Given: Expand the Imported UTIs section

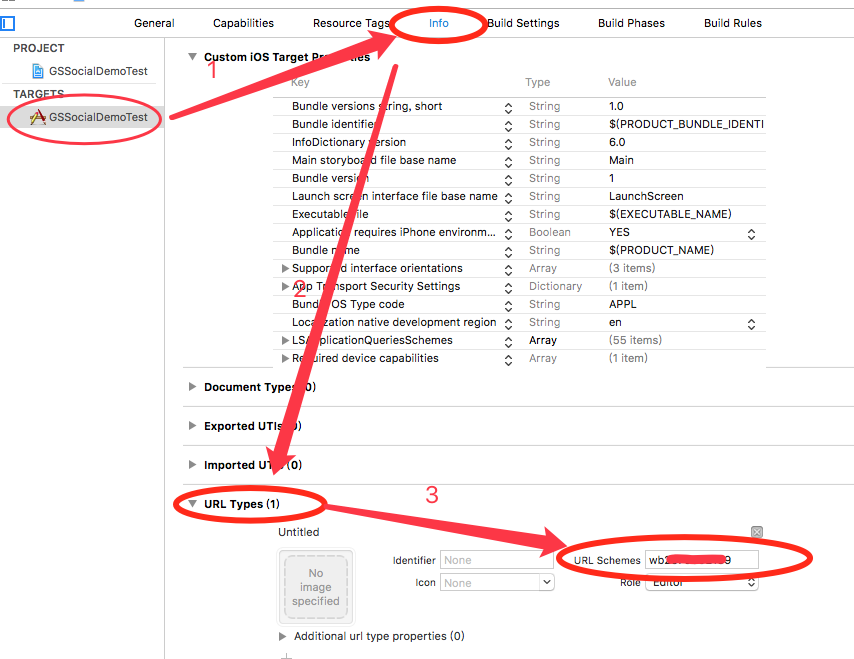Looking at the screenshot, I should (192, 465).
